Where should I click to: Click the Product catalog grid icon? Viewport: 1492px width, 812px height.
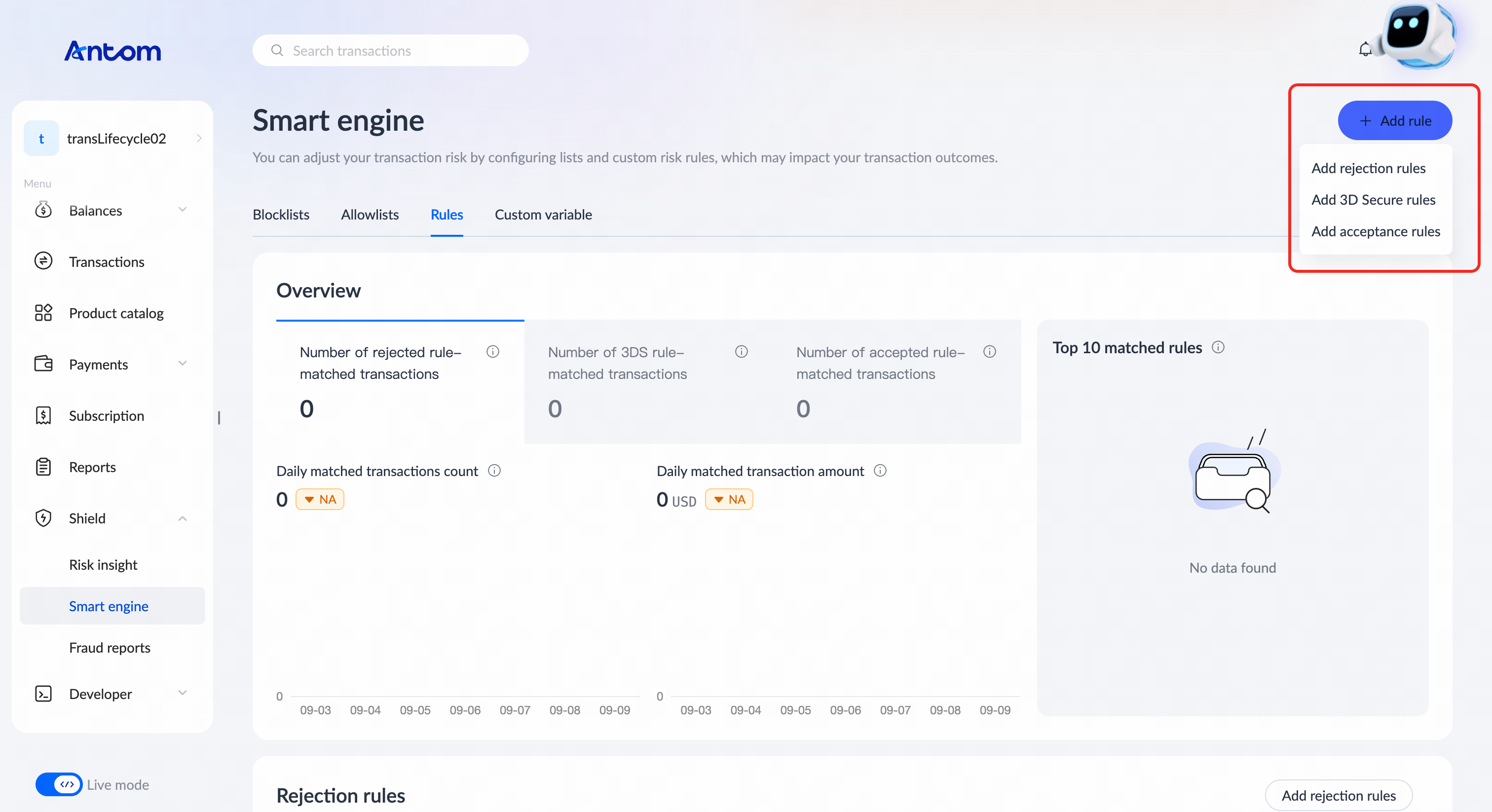tap(43, 313)
